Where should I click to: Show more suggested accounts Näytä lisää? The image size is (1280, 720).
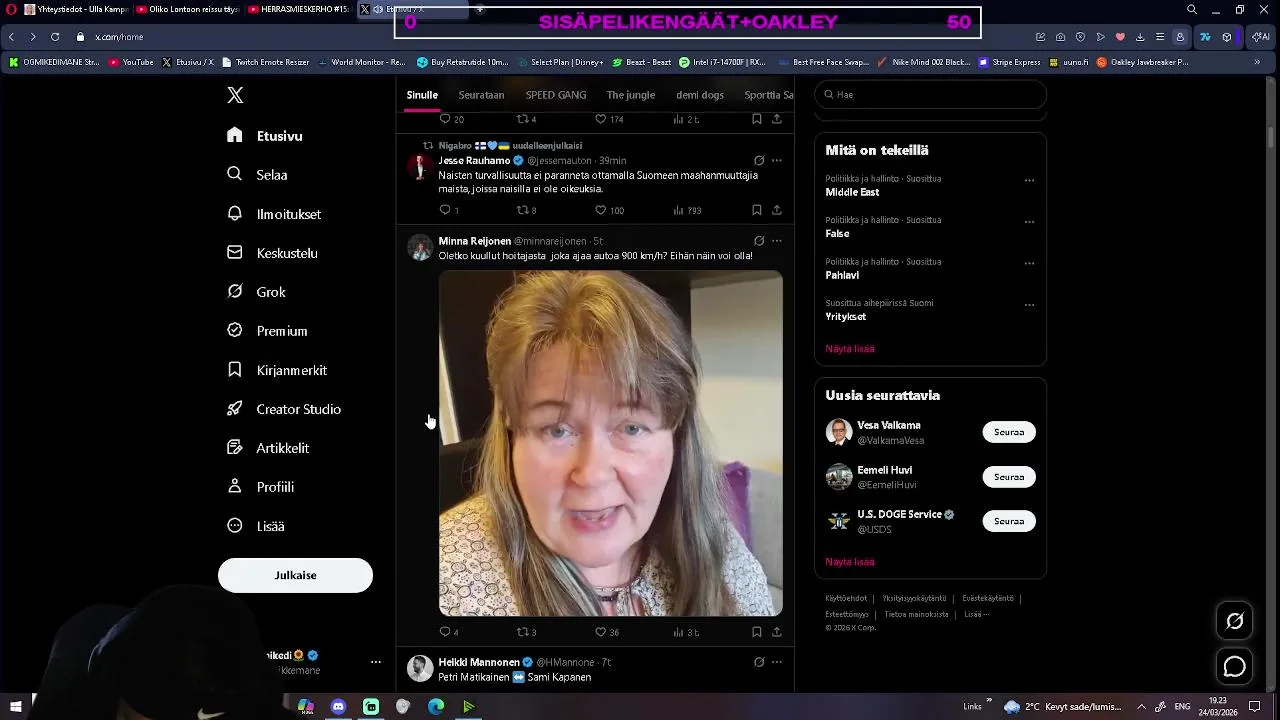point(850,562)
